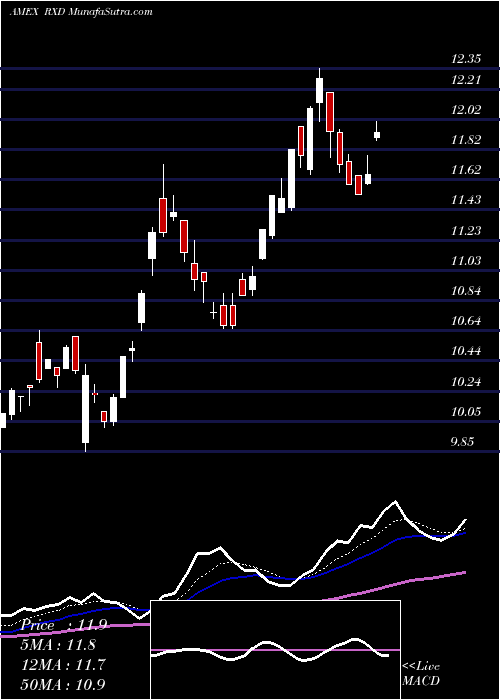Click the 11.23 price axis label
The image size is (500, 700).
pos(466,230)
